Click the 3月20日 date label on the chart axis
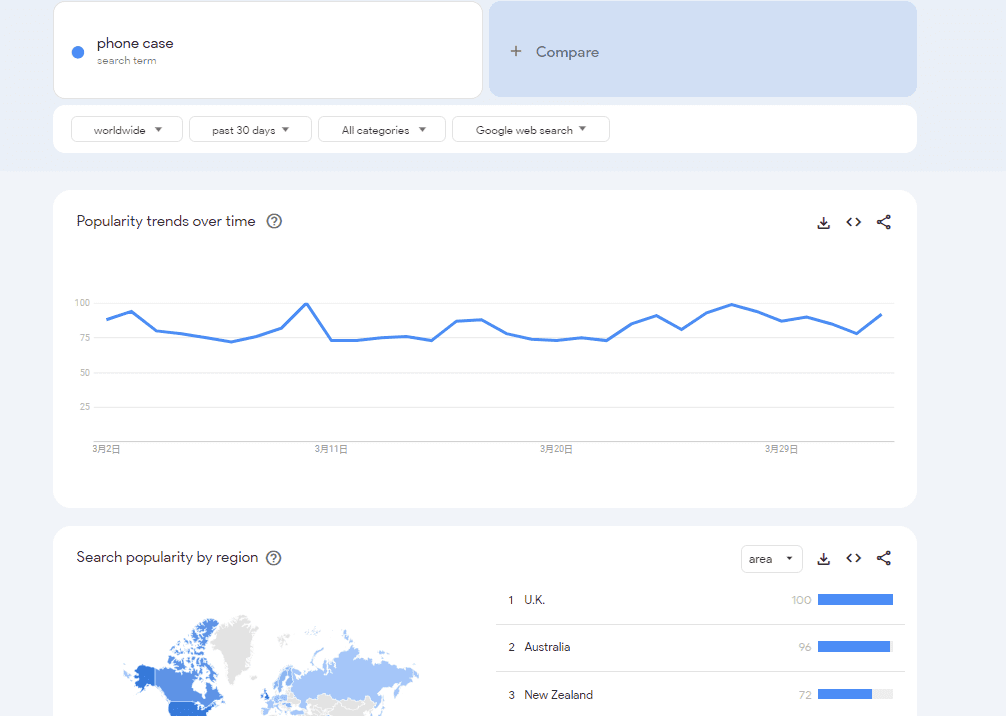1006x716 pixels. click(x=556, y=449)
